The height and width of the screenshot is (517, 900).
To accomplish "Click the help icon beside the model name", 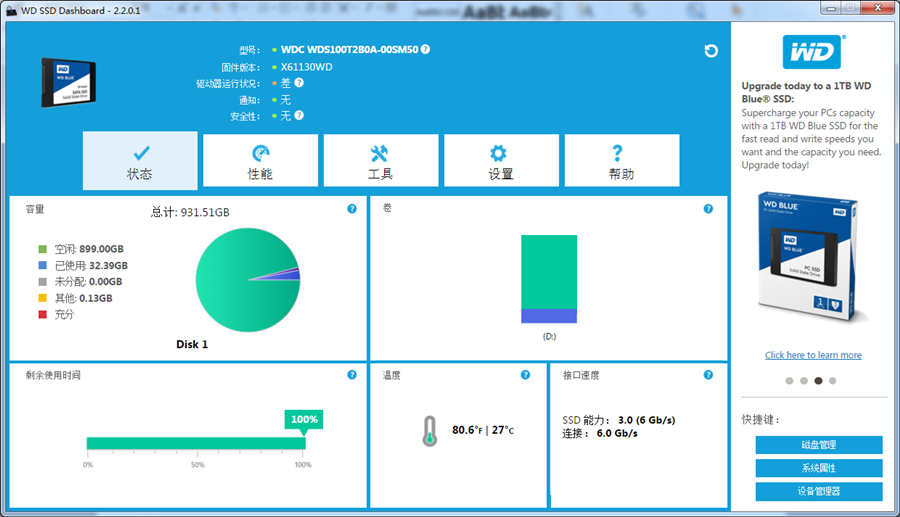I will (x=426, y=49).
